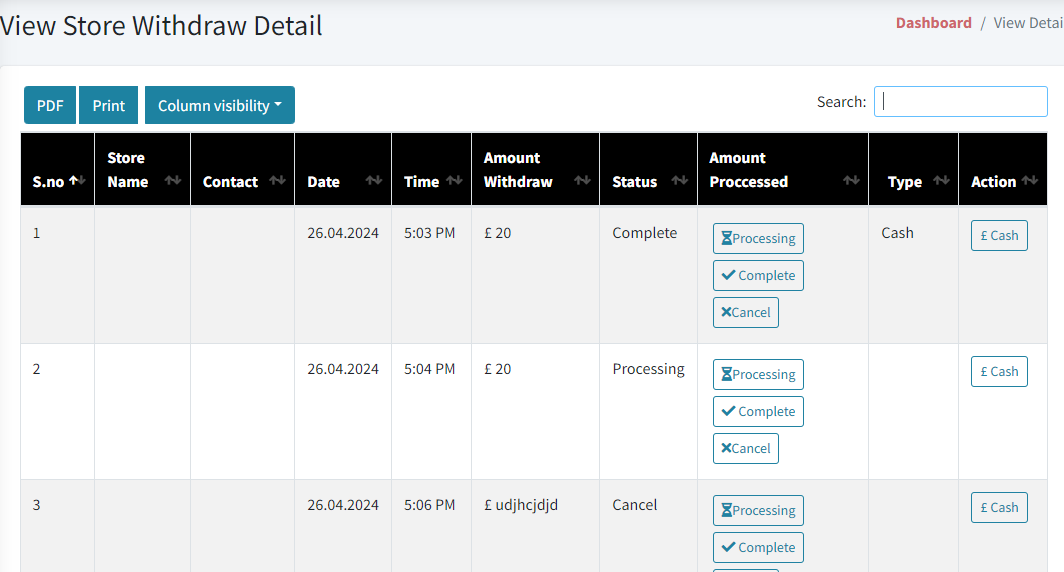The image size is (1064, 572).
Task: Focus the Search input field
Action: (x=960, y=101)
